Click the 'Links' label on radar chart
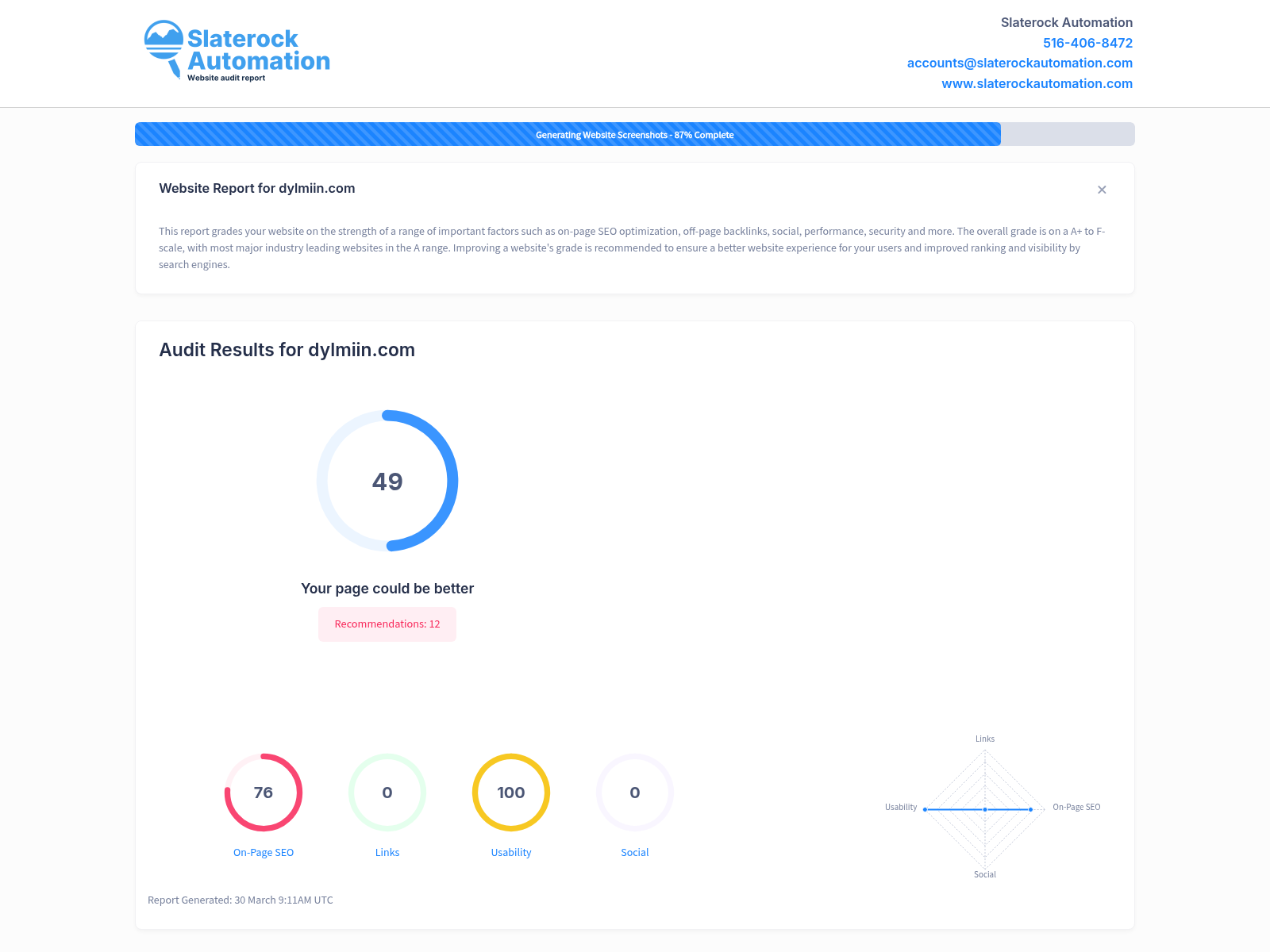The height and width of the screenshot is (952, 1270). [x=985, y=739]
